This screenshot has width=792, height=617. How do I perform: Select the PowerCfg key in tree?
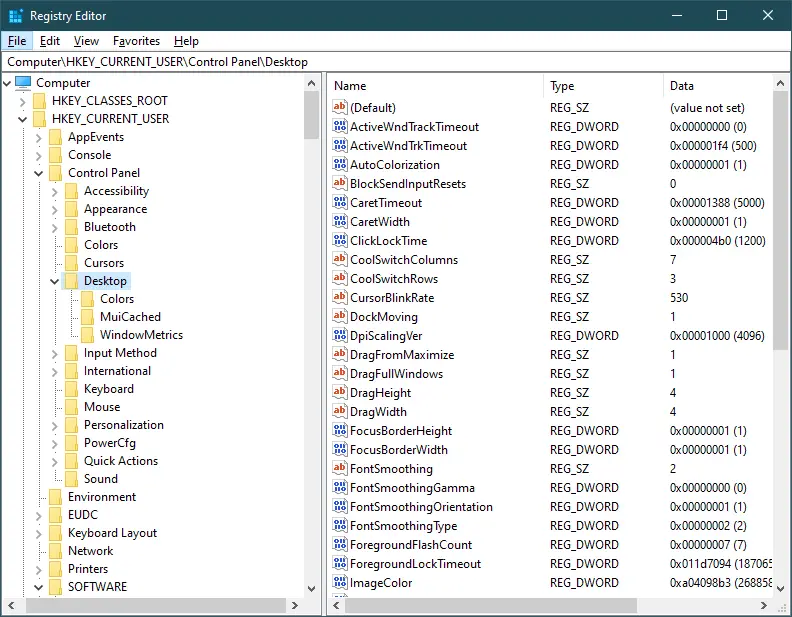110,443
